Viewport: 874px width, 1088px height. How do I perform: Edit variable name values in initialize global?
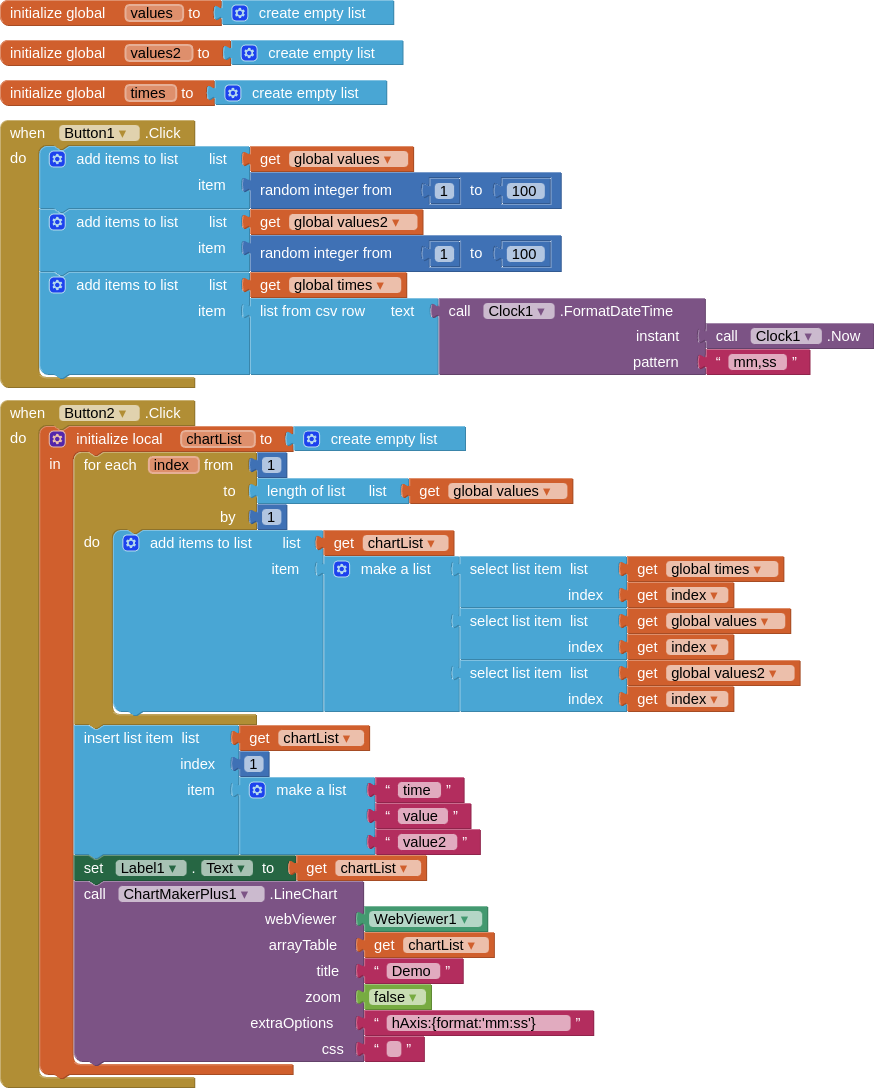pos(153,13)
